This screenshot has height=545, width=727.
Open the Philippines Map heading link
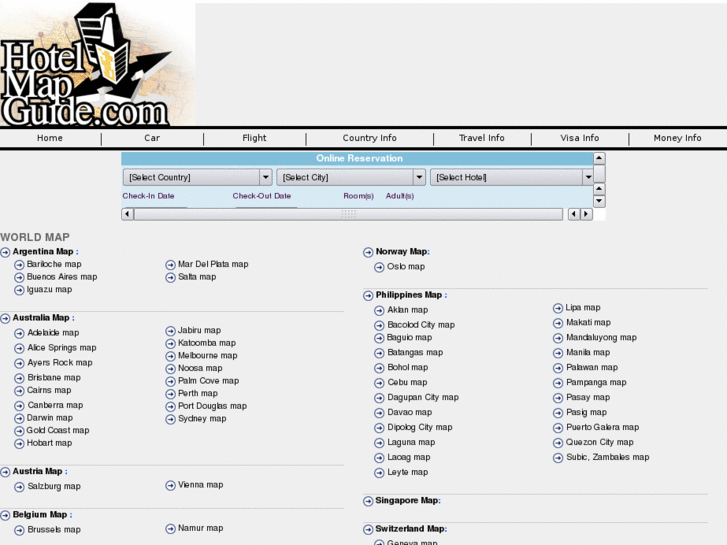click(x=408, y=295)
